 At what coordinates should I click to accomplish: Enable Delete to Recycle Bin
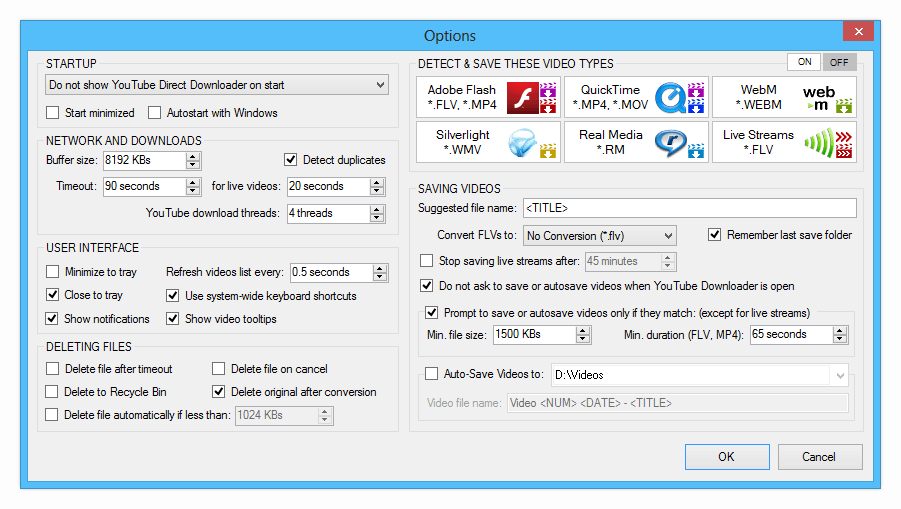(x=53, y=392)
